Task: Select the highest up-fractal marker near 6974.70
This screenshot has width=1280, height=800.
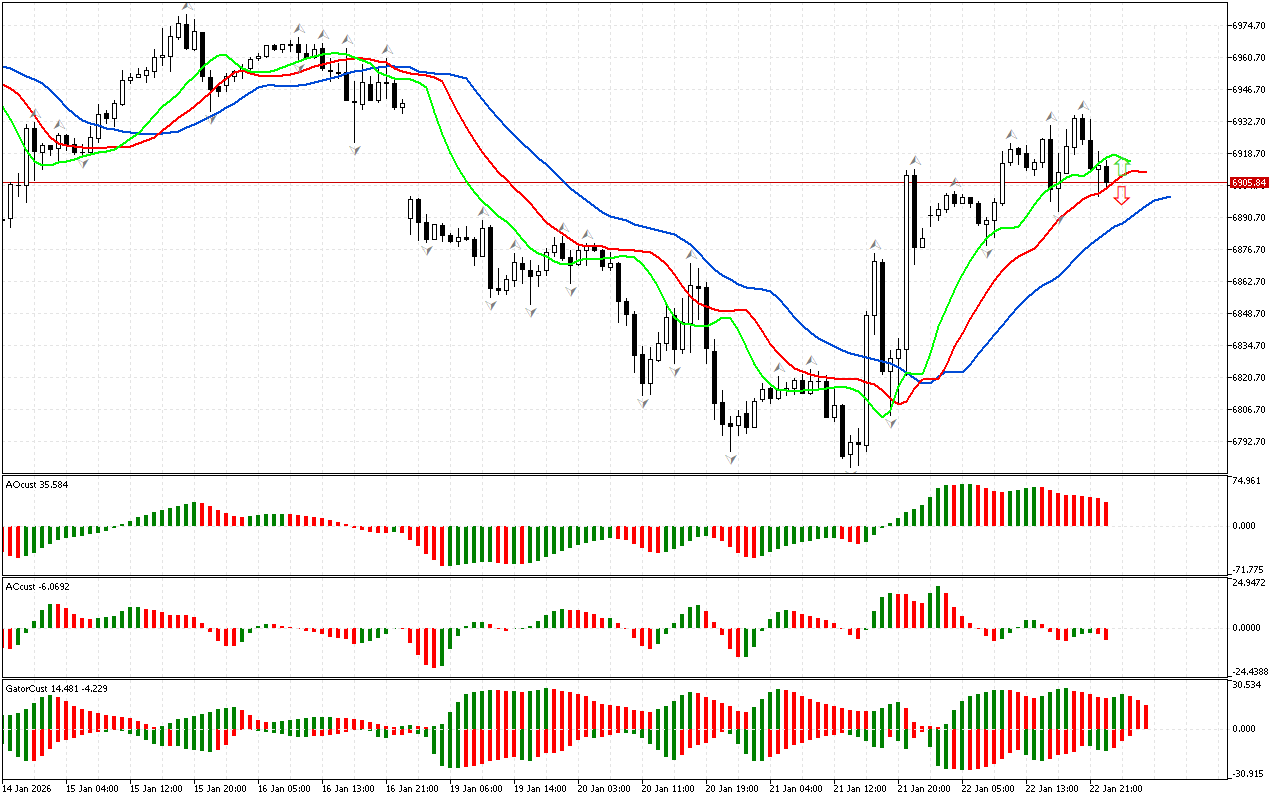Action: click(x=186, y=8)
